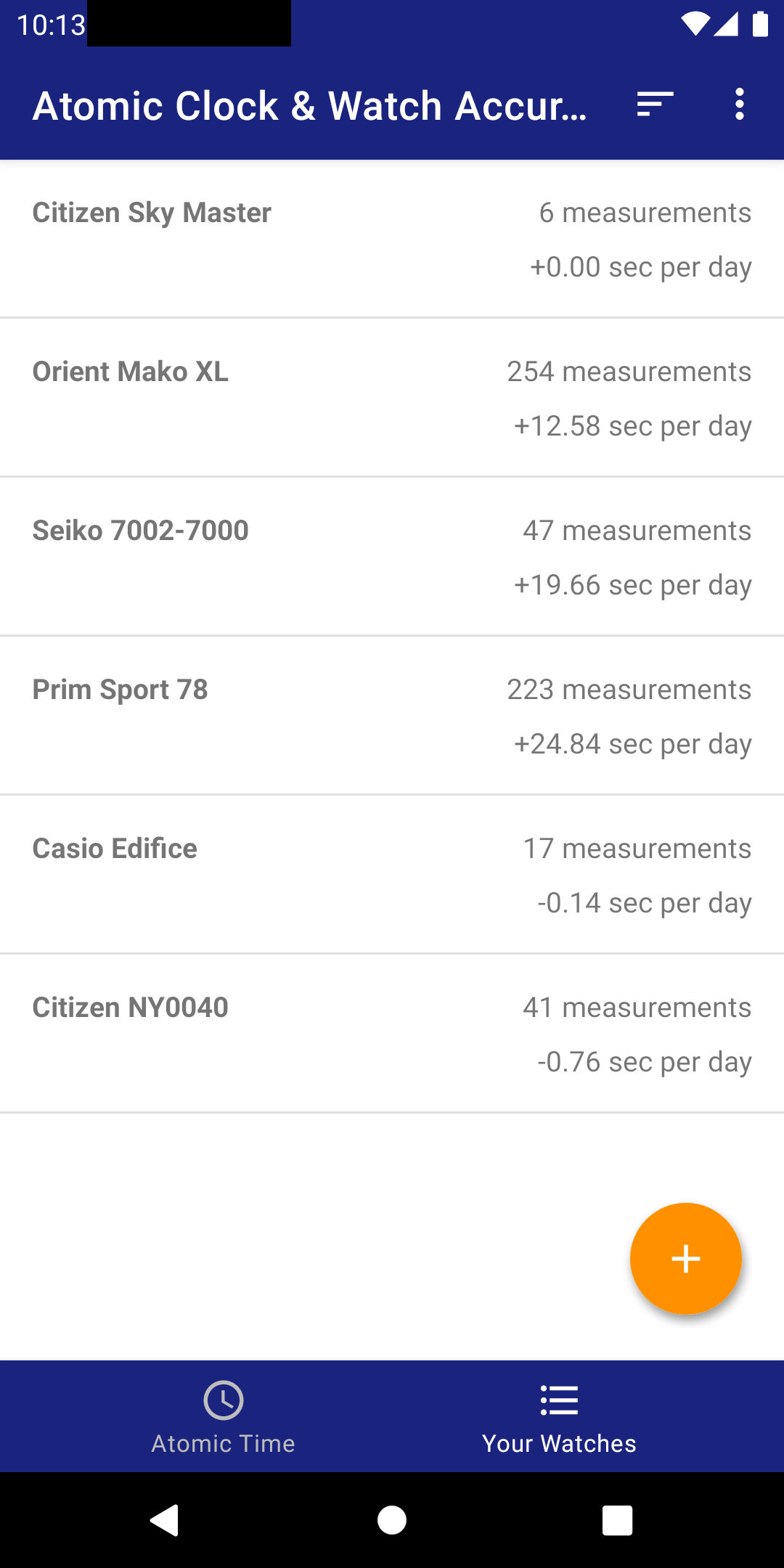Open Prim Sport 78 details
The width and height of the screenshot is (784, 1568).
[121, 690]
